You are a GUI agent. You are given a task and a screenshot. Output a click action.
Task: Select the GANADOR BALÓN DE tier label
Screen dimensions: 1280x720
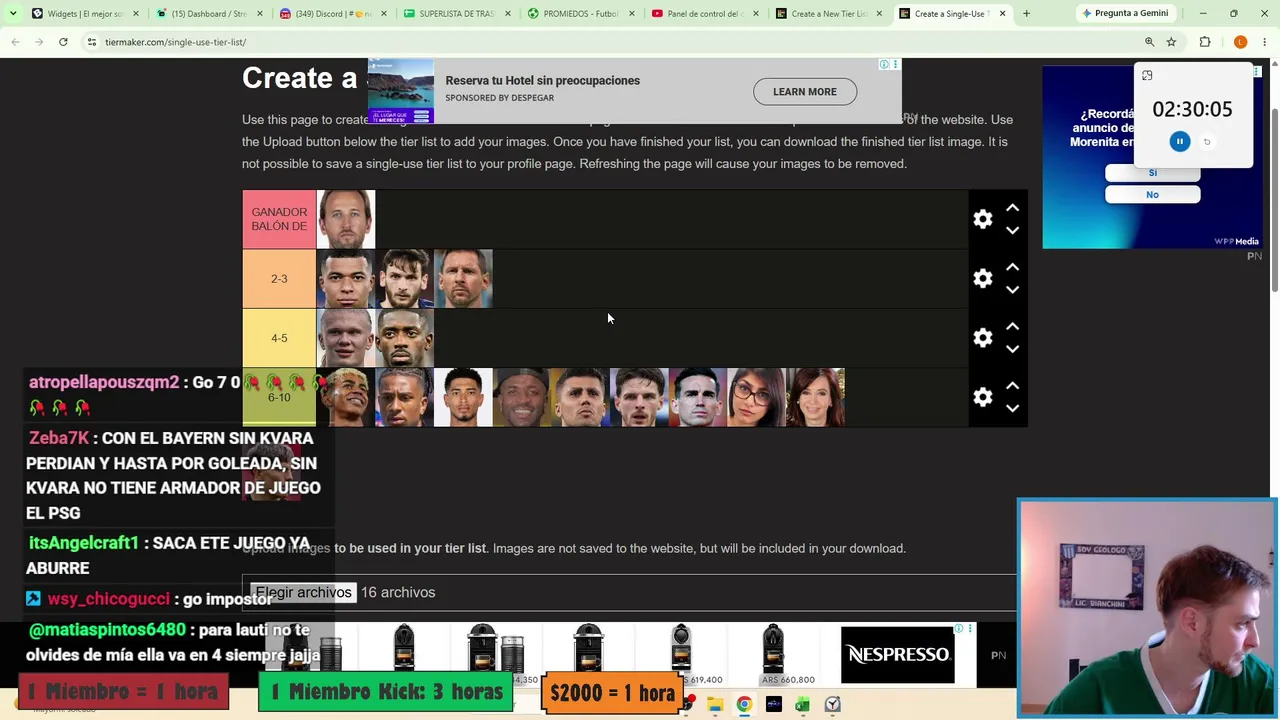(x=279, y=219)
